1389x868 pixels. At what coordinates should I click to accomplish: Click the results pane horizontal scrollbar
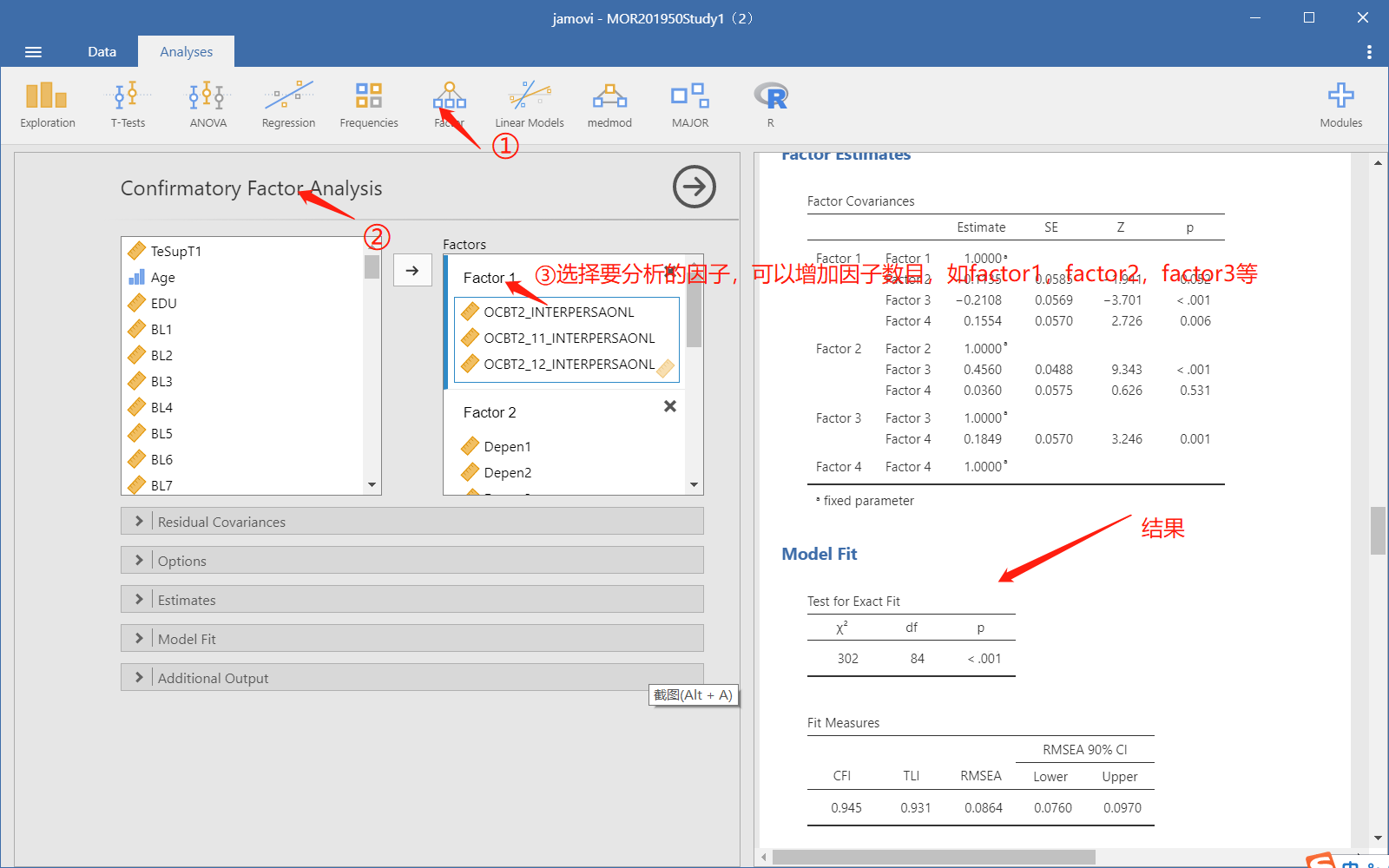pos(933,857)
